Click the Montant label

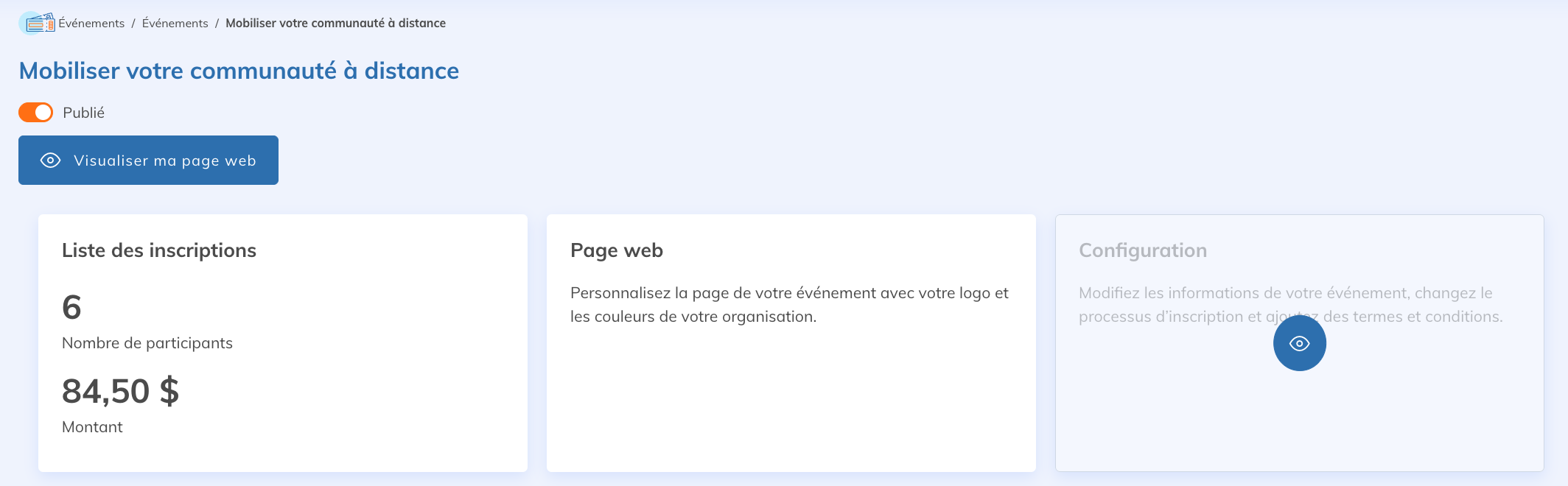click(92, 427)
